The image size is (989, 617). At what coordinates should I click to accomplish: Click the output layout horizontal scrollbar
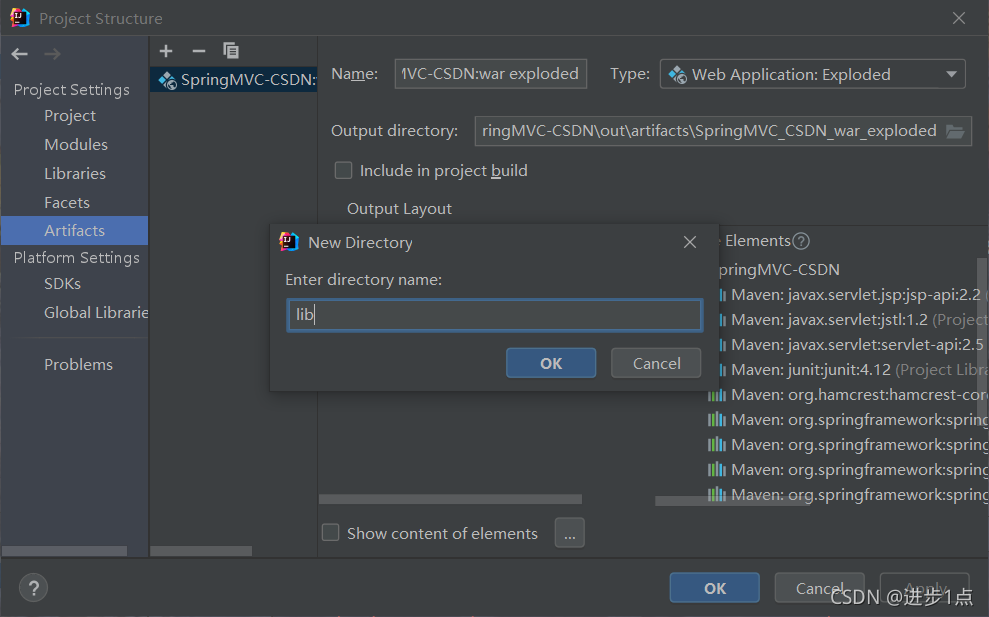click(x=450, y=499)
